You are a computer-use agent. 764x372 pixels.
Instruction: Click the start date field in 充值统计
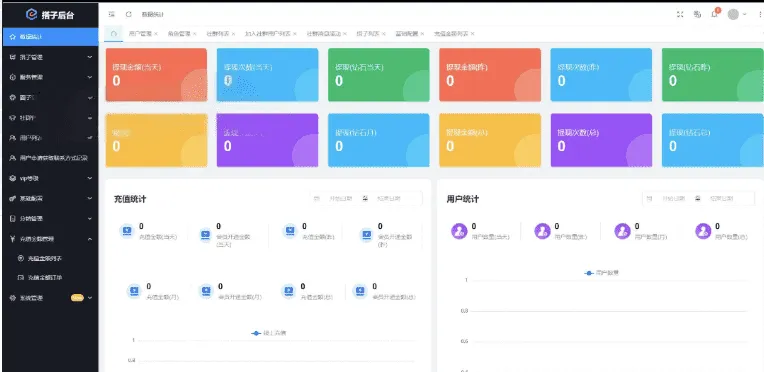click(x=341, y=198)
